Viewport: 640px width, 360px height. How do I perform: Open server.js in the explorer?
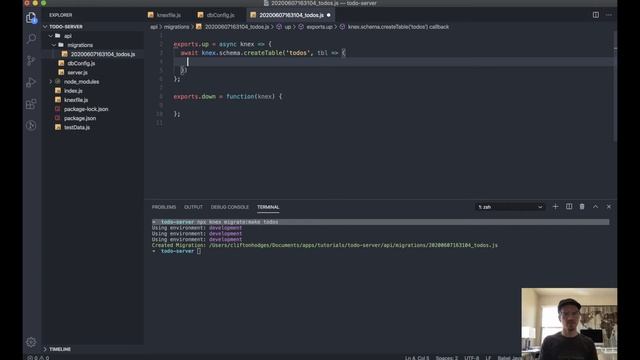(x=78, y=72)
